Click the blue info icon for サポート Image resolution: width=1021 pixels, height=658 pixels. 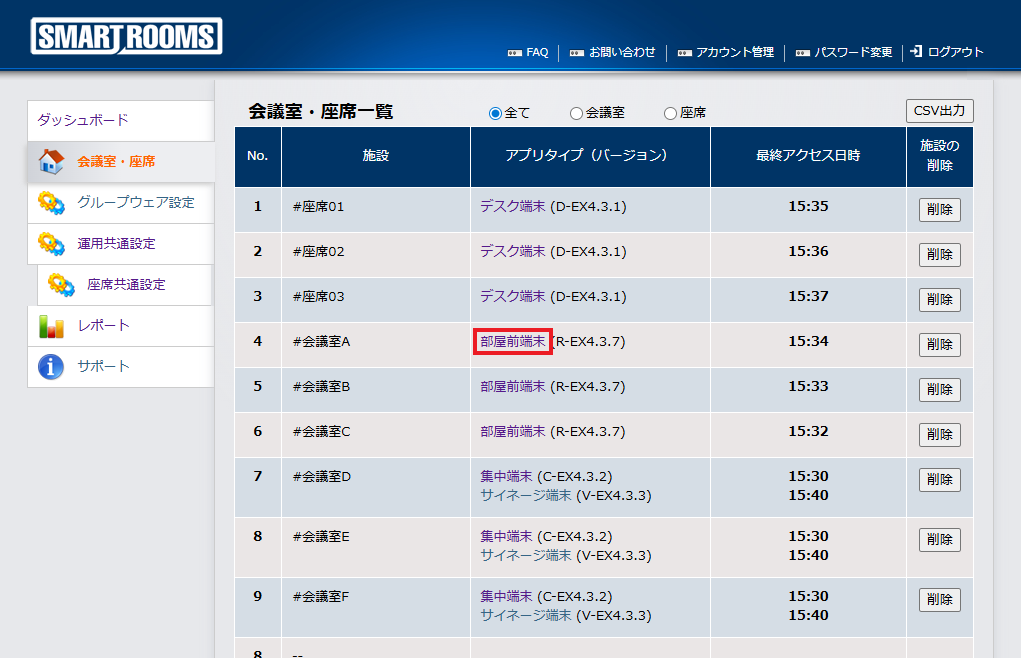pyautogui.click(x=51, y=367)
